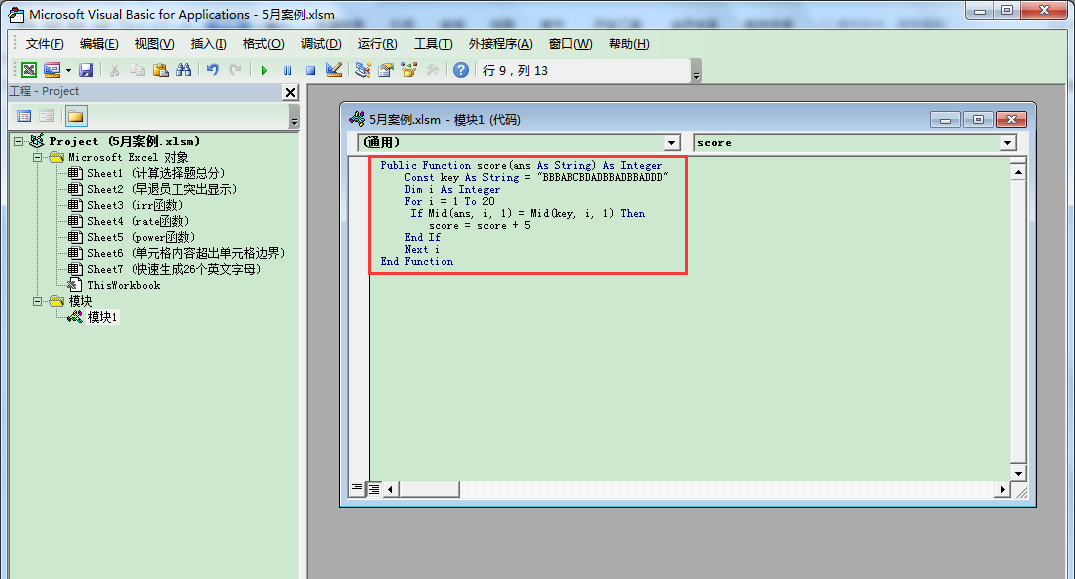
Task: Open Project panel toolbar options arrow
Action: point(294,116)
